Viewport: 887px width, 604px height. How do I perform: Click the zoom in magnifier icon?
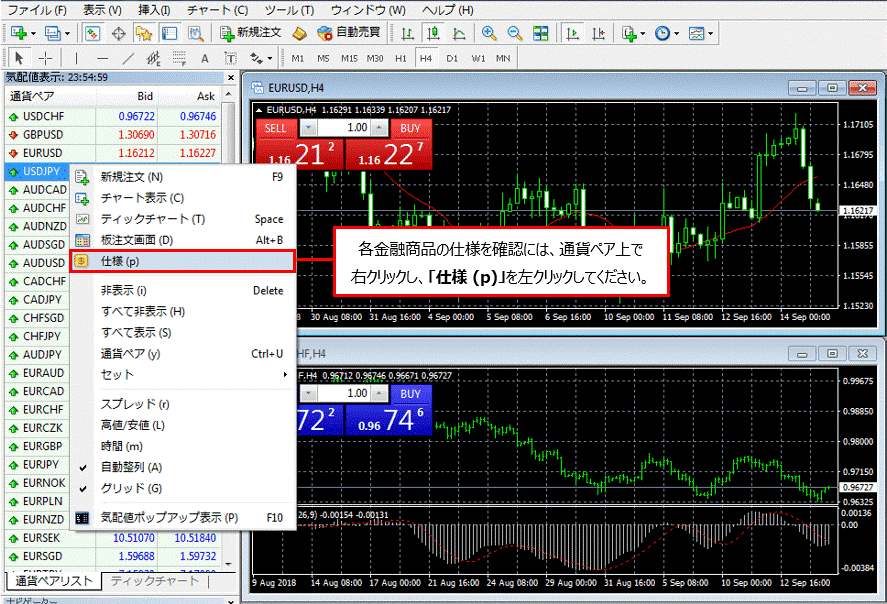489,33
